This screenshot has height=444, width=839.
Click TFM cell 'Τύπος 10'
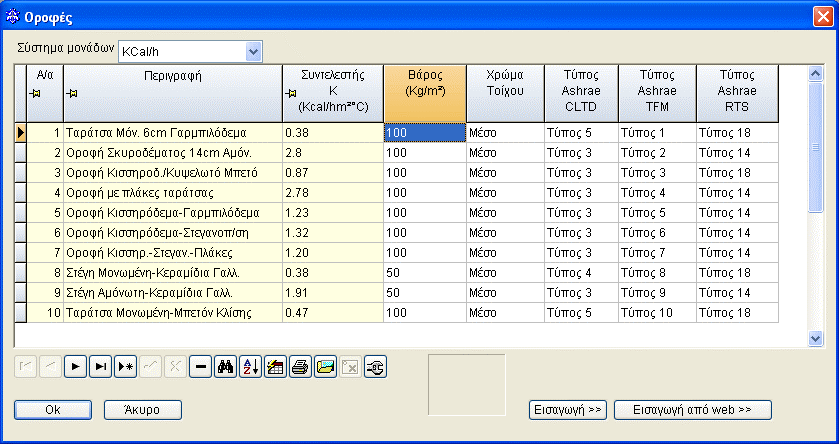(x=657, y=312)
